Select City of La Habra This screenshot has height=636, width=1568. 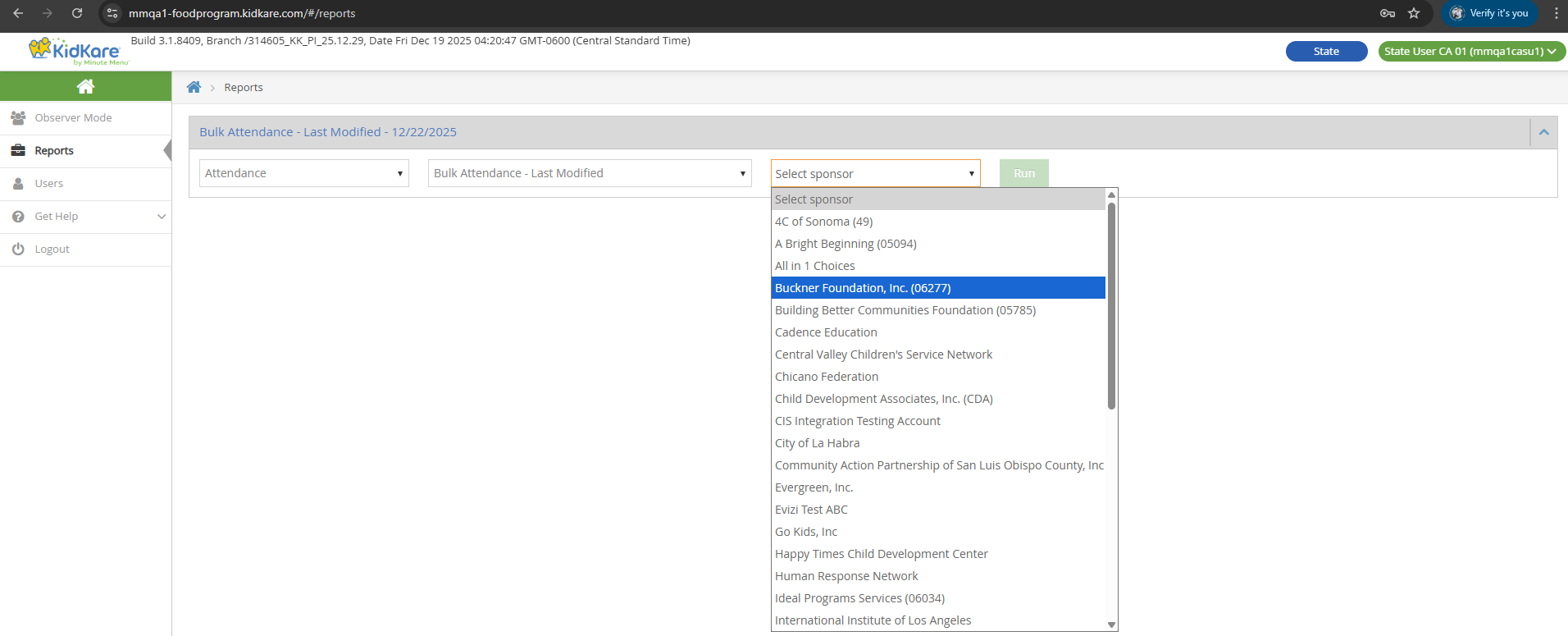click(938, 443)
